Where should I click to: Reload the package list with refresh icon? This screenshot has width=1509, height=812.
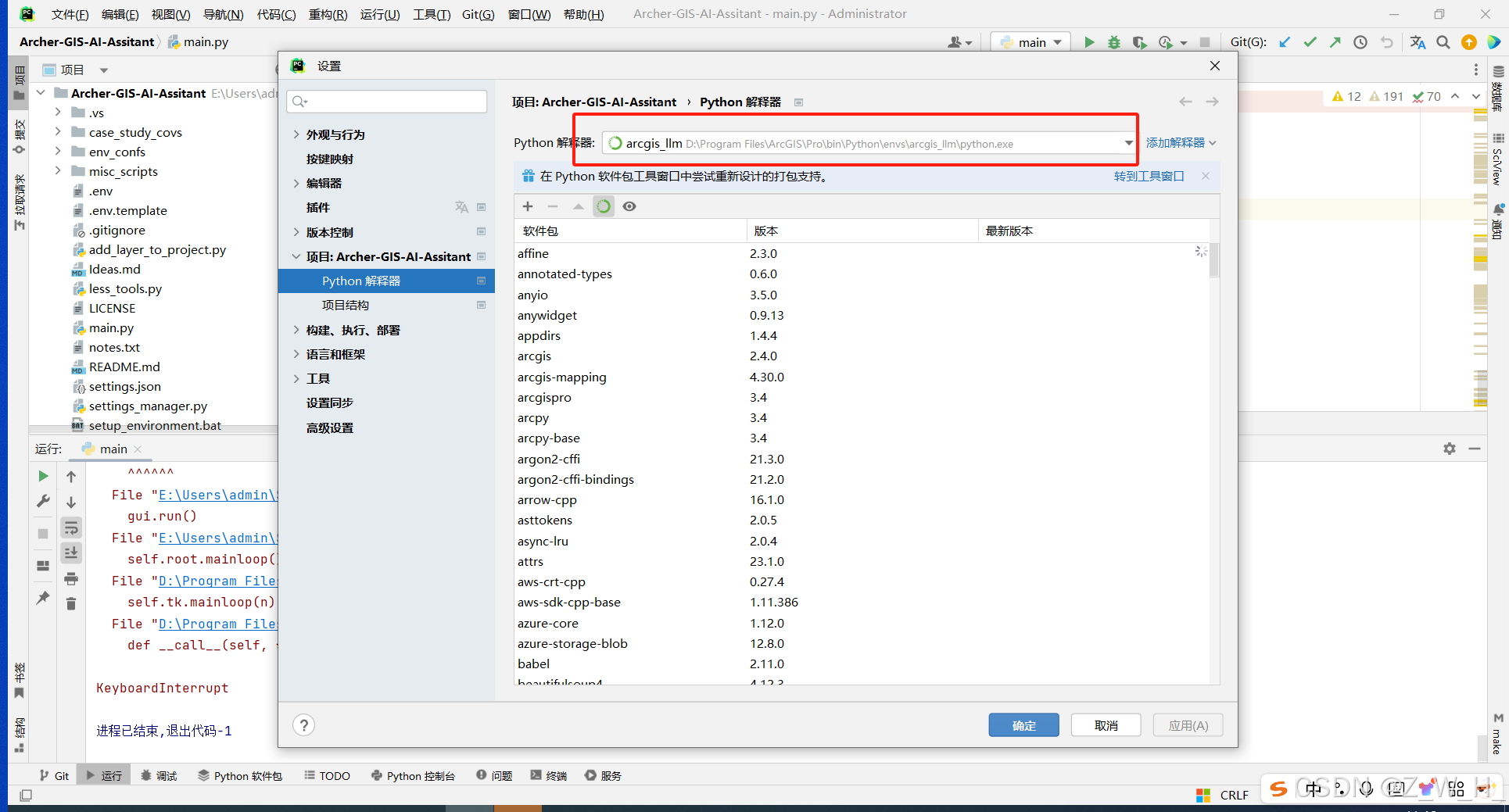[604, 206]
